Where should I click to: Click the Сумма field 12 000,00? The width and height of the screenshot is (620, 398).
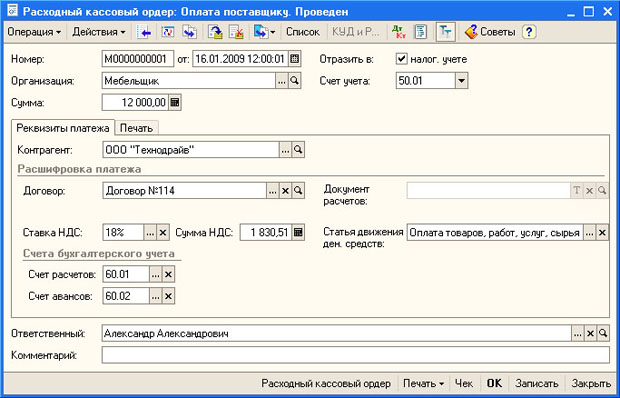(x=135, y=103)
